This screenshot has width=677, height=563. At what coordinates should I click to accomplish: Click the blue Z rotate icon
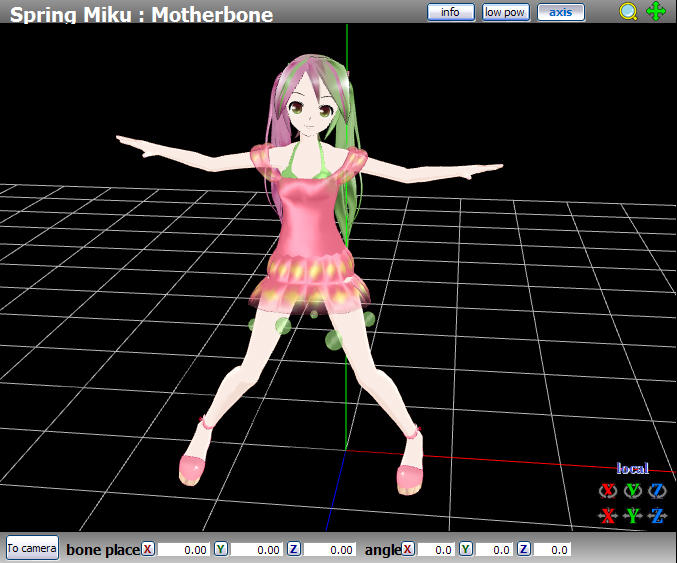point(657,490)
